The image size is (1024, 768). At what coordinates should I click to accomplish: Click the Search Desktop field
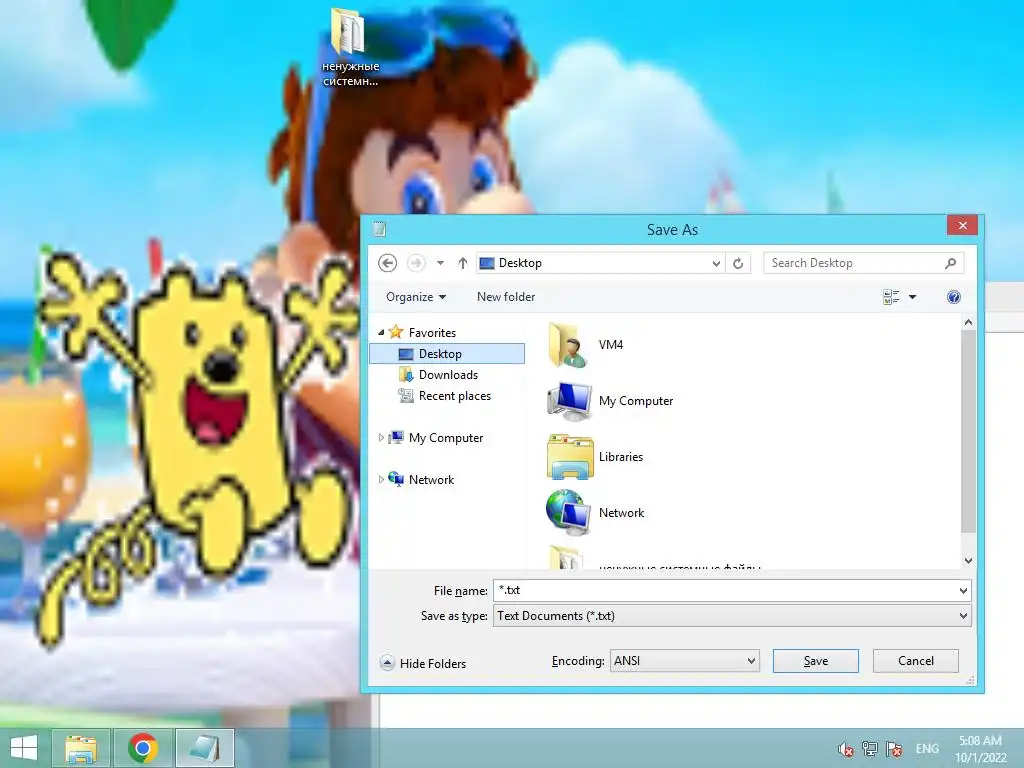click(863, 263)
